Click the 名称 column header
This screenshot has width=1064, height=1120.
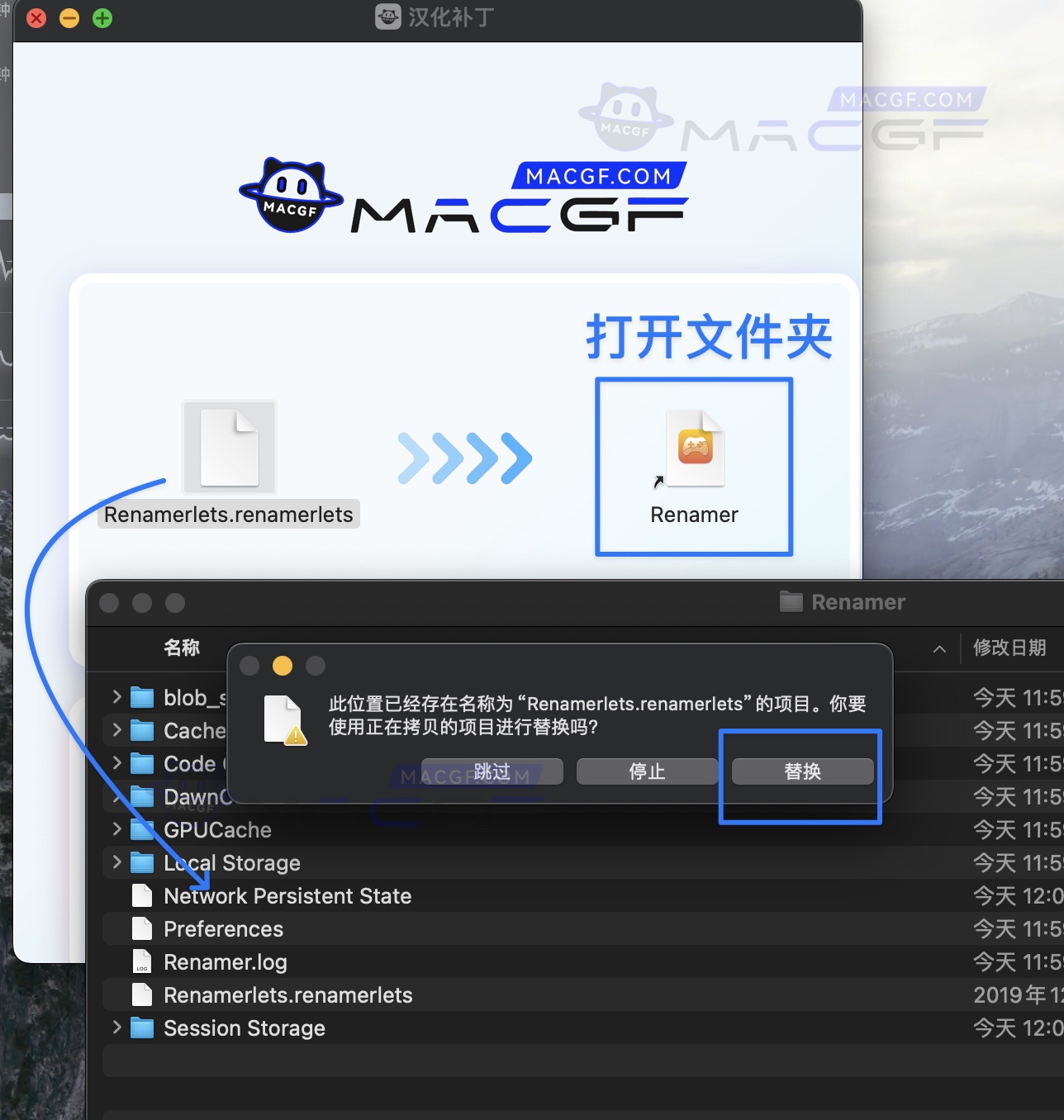tap(183, 648)
